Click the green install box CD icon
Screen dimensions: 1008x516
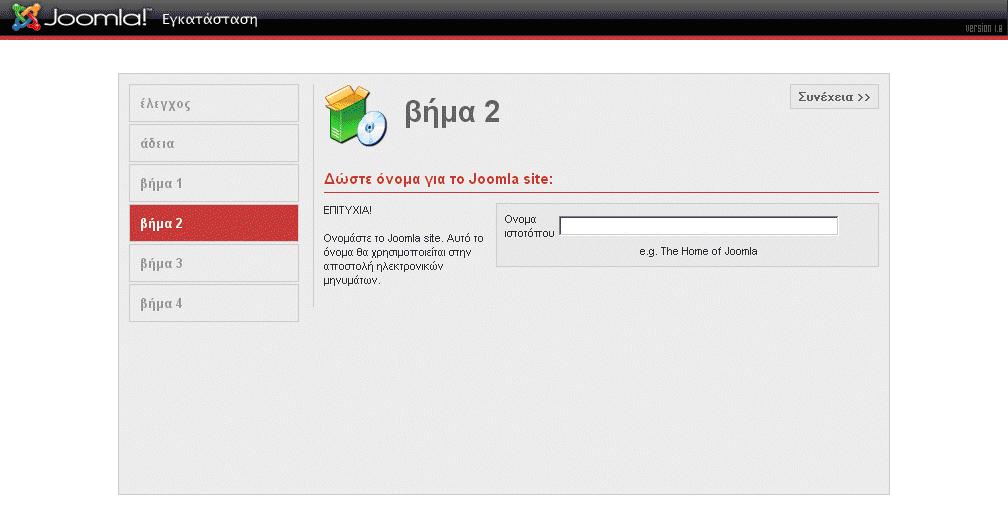click(356, 115)
